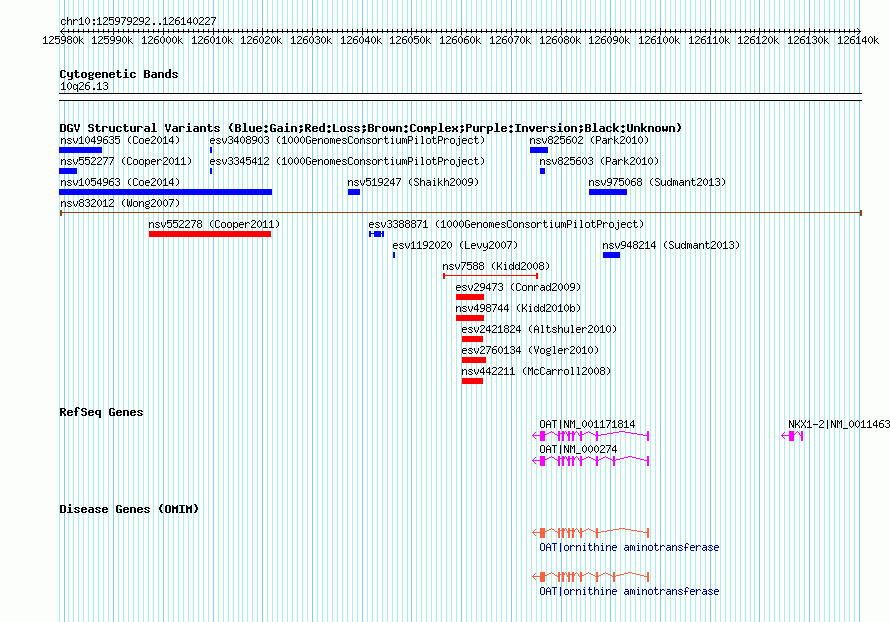This screenshot has width=890, height=622.
Task: Click the 125990k ruler label
Action: tap(112, 40)
